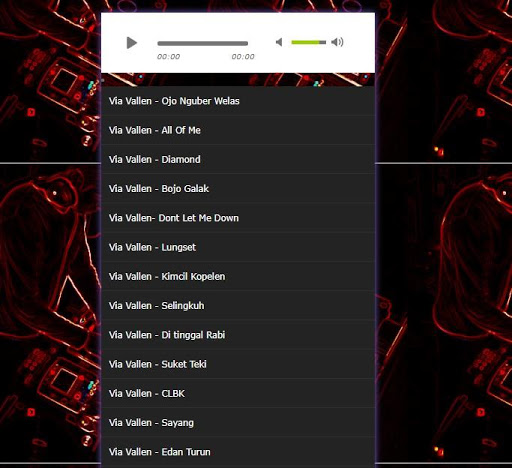This screenshot has width=512, height=468.
Task: Select Via Vallen - Sayang from the list
Action: (x=238, y=423)
